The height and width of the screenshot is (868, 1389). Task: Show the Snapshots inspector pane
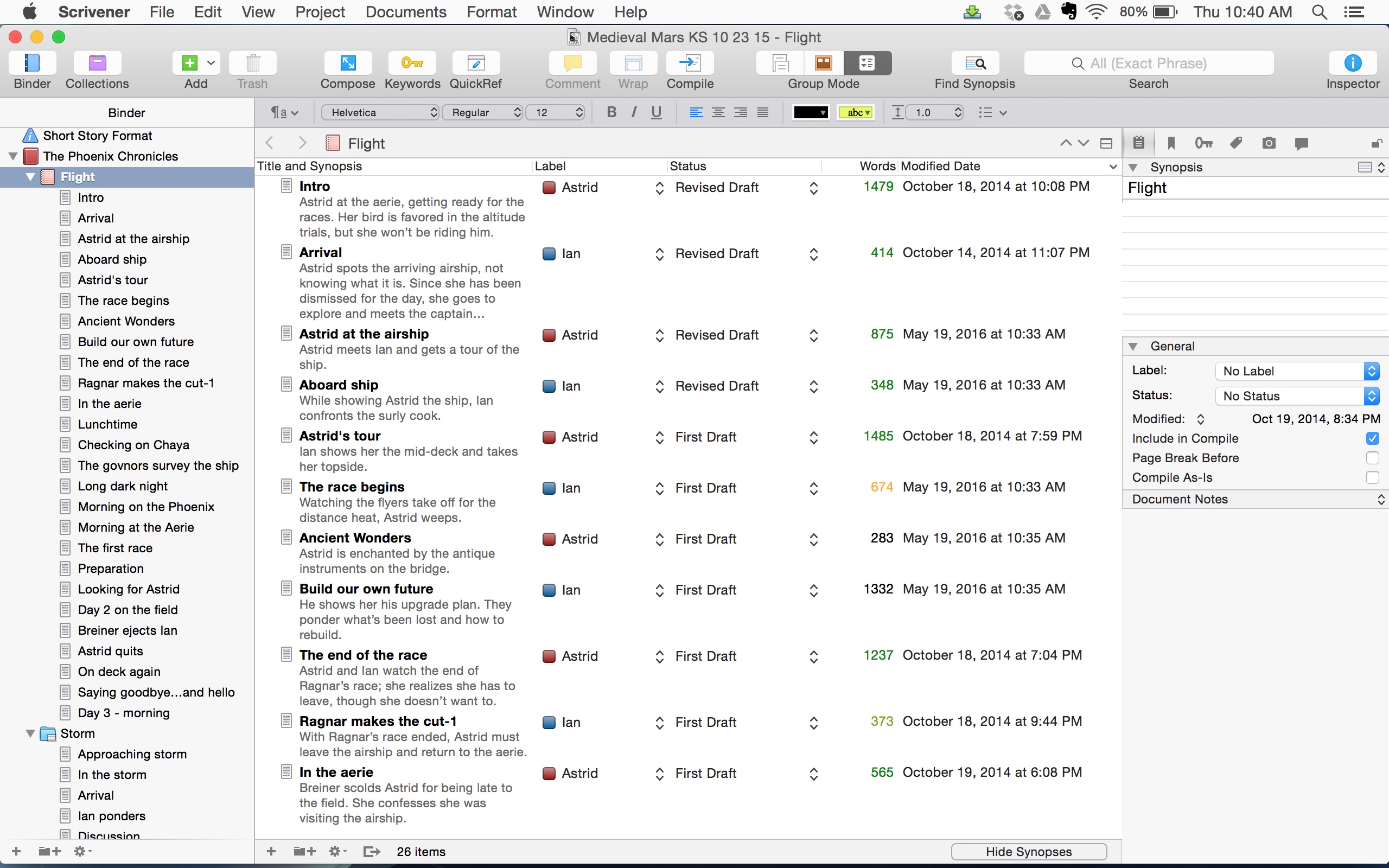[x=1269, y=144]
